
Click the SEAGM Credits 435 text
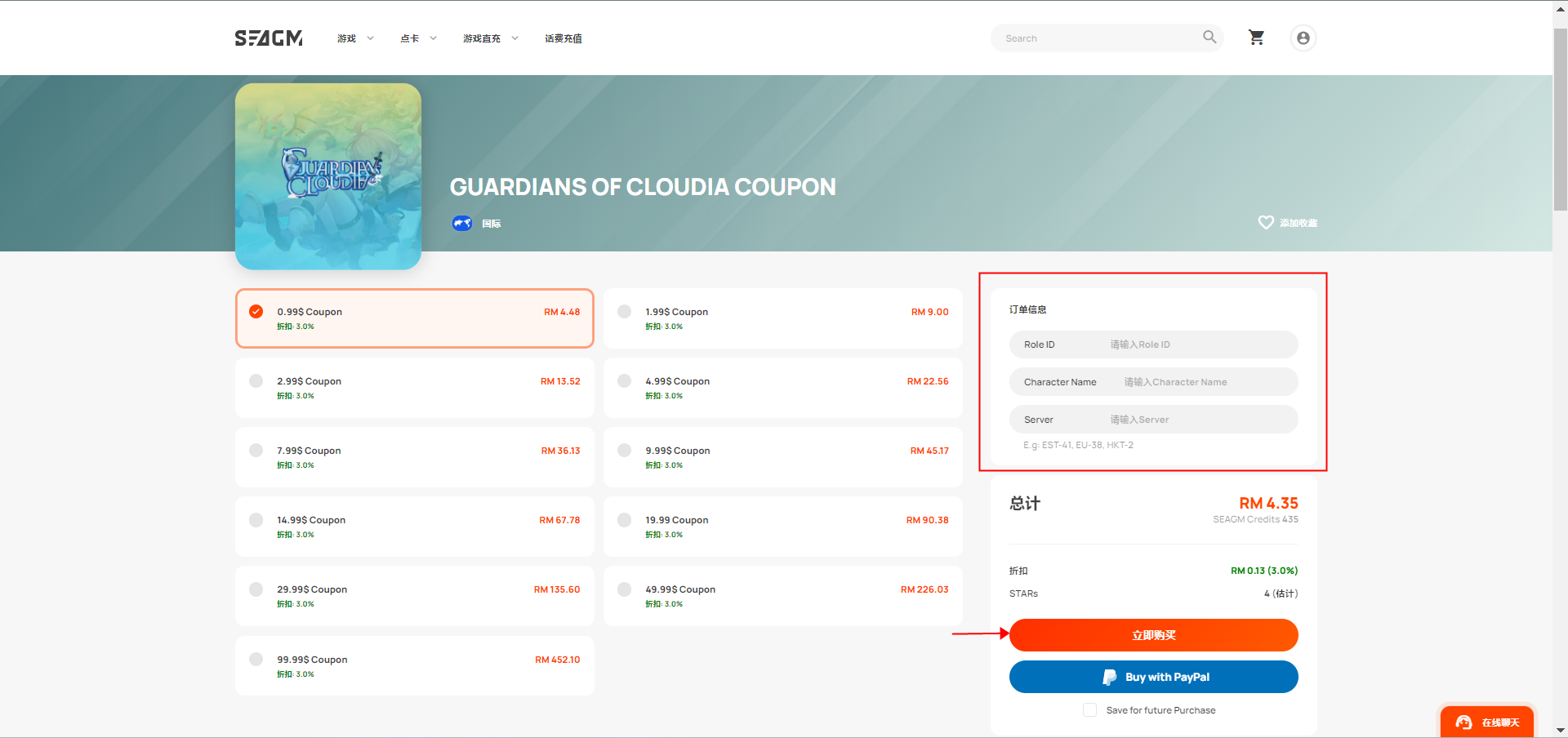[x=1255, y=519]
